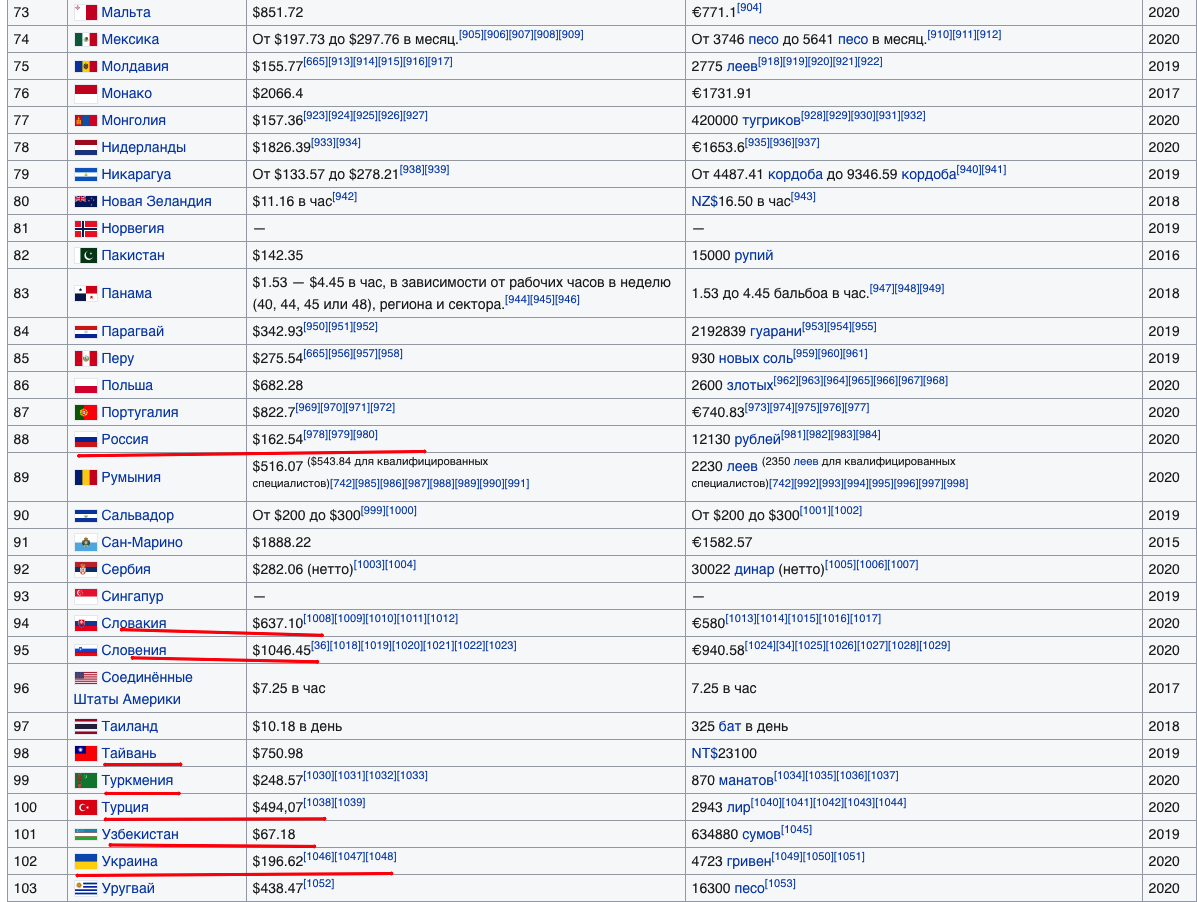Viewport: 1197px width, 902px height.
Task: Click the Poland flag icon
Action: pos(86,385)
